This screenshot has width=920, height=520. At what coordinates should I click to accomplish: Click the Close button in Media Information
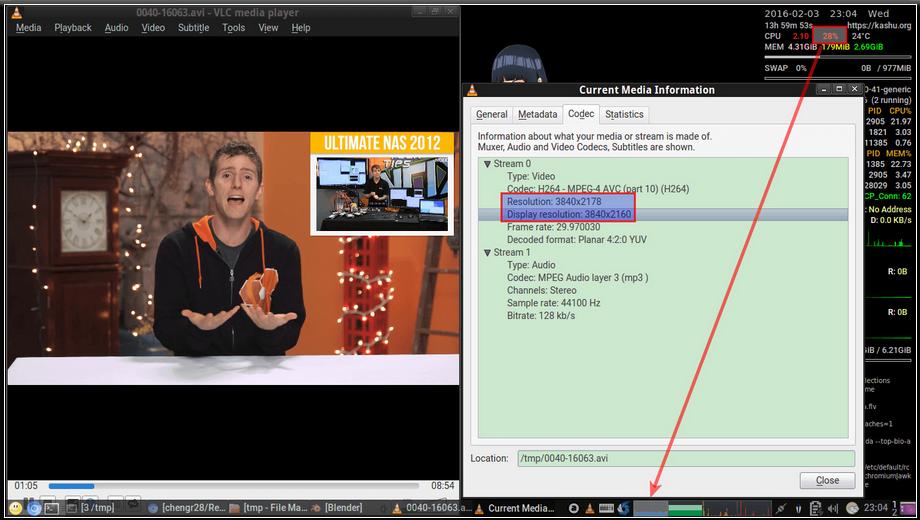point(827,480)
